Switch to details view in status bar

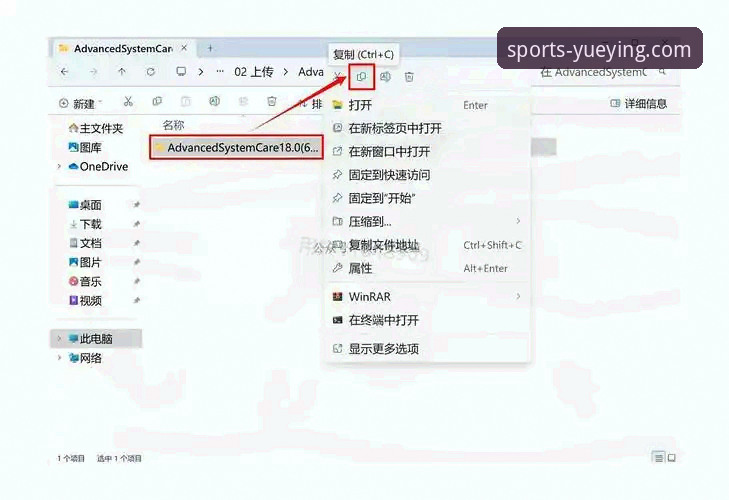coord(658,457)
